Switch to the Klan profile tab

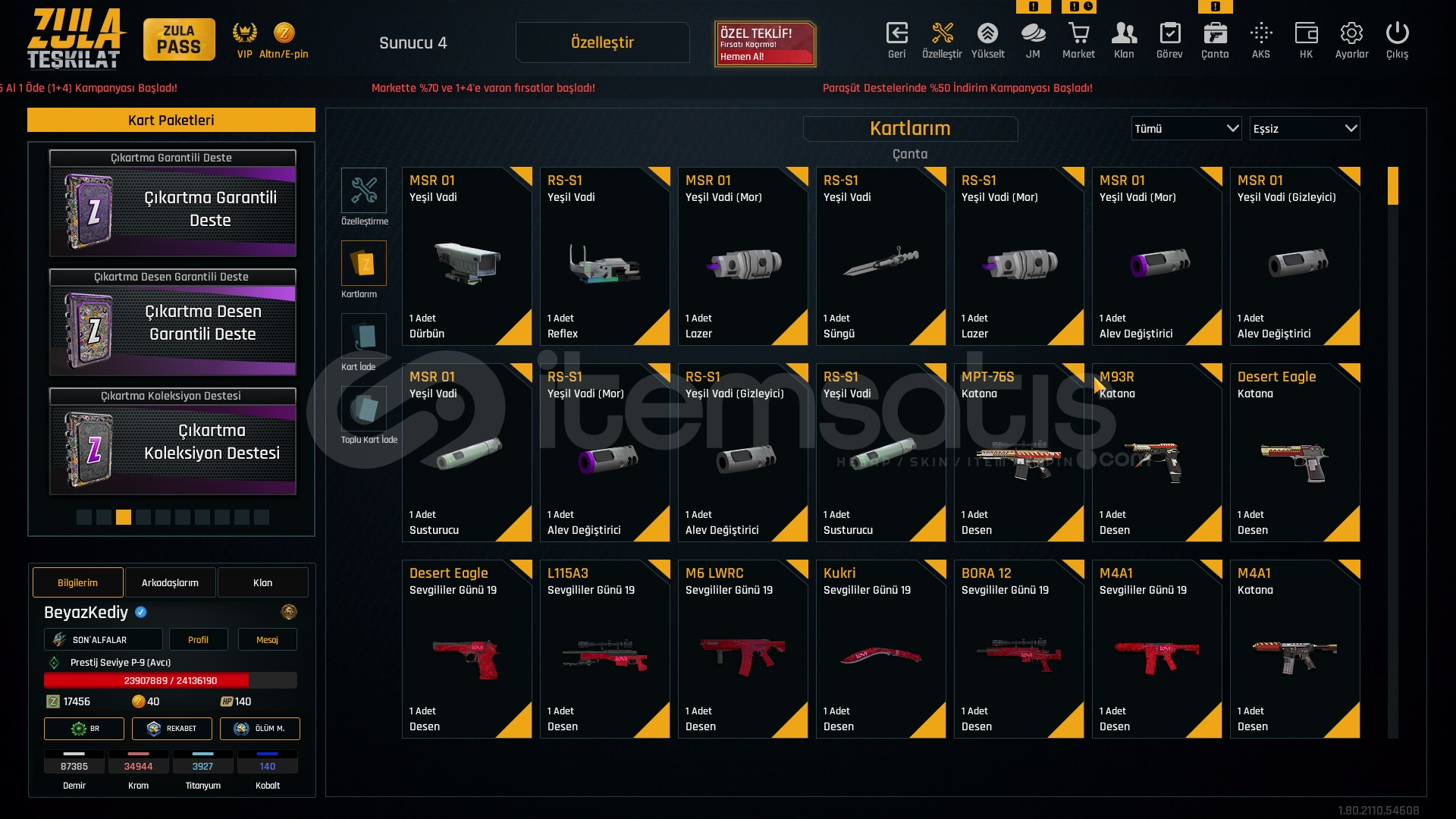pyautogui.click(x=262, y=582)
